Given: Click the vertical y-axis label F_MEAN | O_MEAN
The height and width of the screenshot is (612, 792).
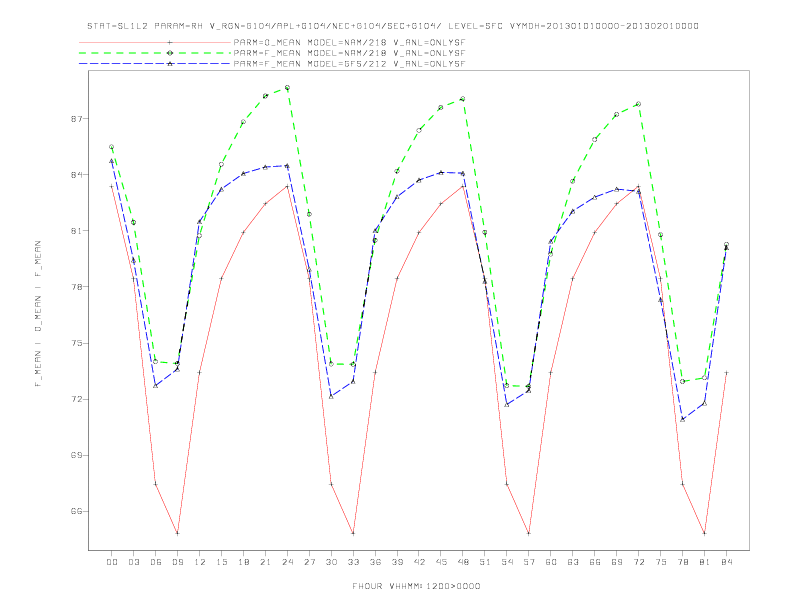Looking at the screenshot, I should (x=38, y=314).
